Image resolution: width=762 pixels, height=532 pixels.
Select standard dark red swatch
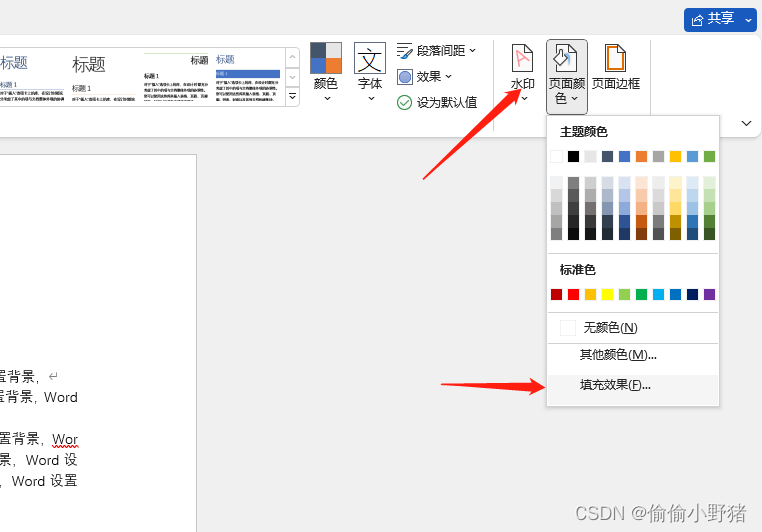556,294
